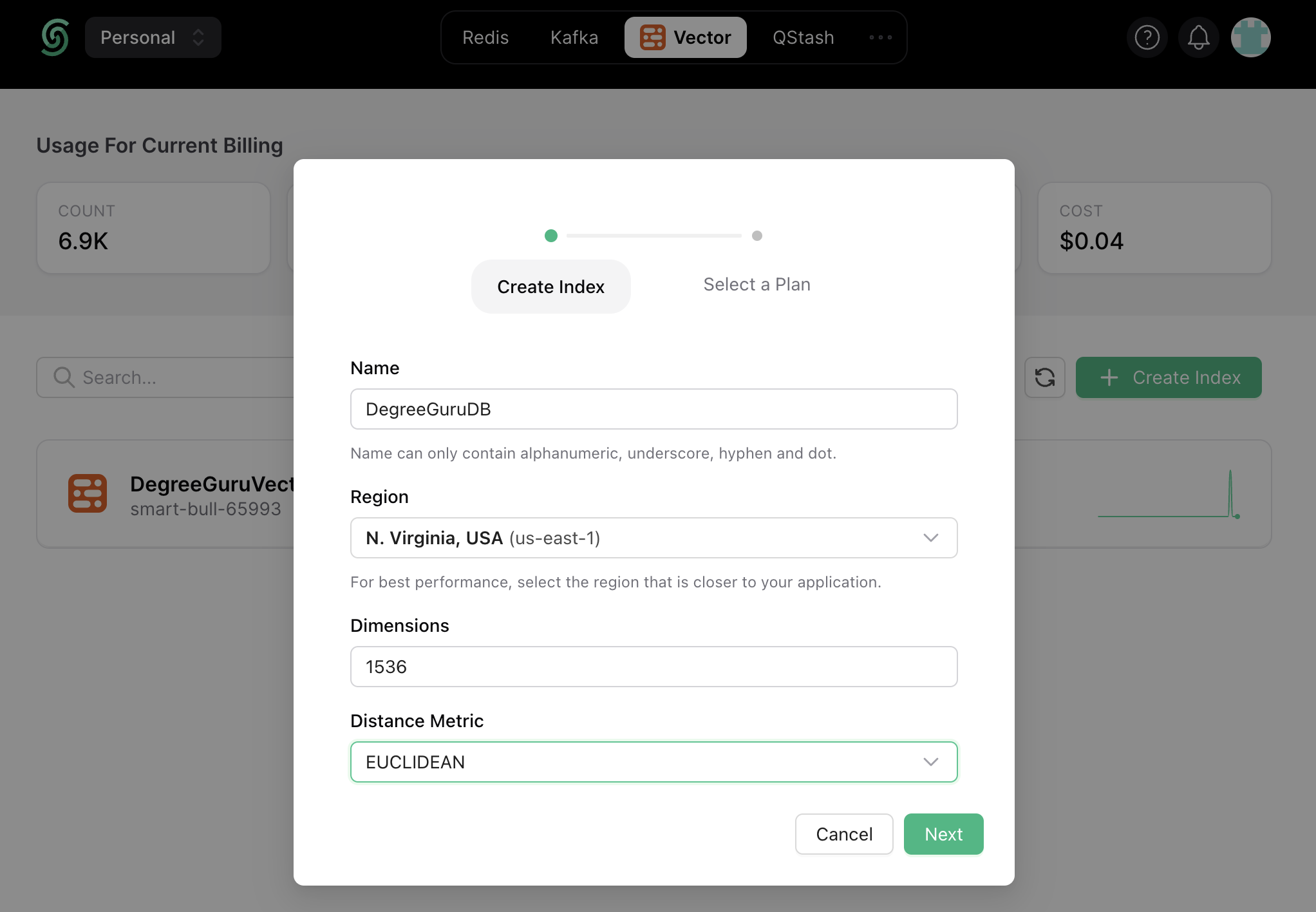The width and height of the screenshot is (1316, 912).
Task: Cancel the create index dialog
Action: [x=843, y=834]
